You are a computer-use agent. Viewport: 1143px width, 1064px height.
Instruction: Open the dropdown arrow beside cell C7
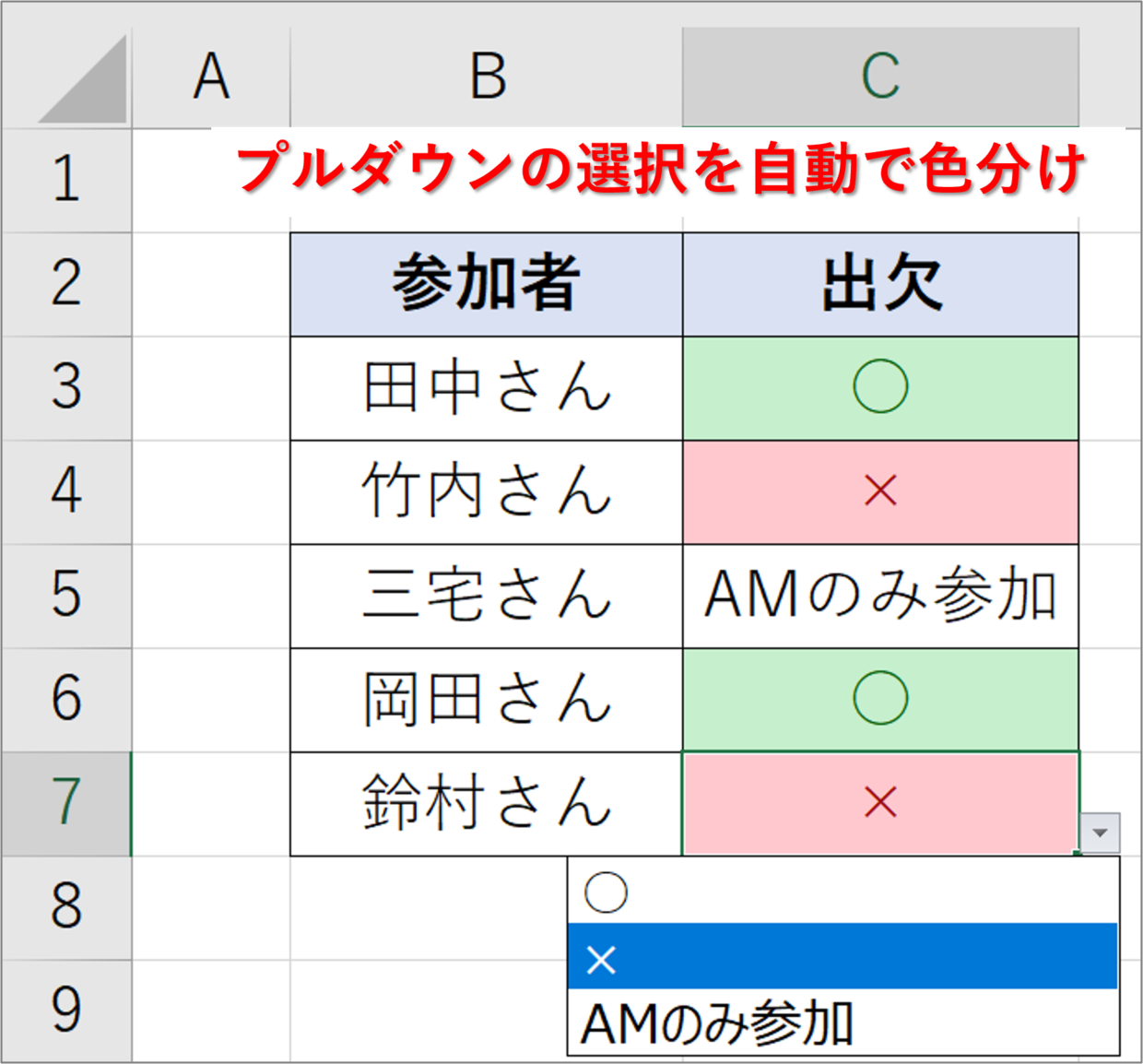point(1100,833)
